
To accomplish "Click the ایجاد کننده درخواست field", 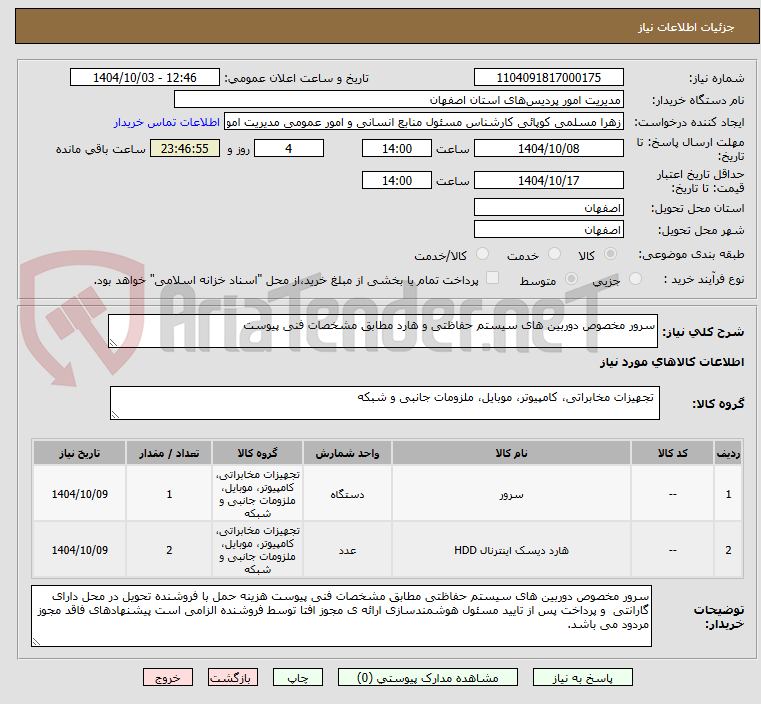I will pyautogui.click(x=424, y=122).
